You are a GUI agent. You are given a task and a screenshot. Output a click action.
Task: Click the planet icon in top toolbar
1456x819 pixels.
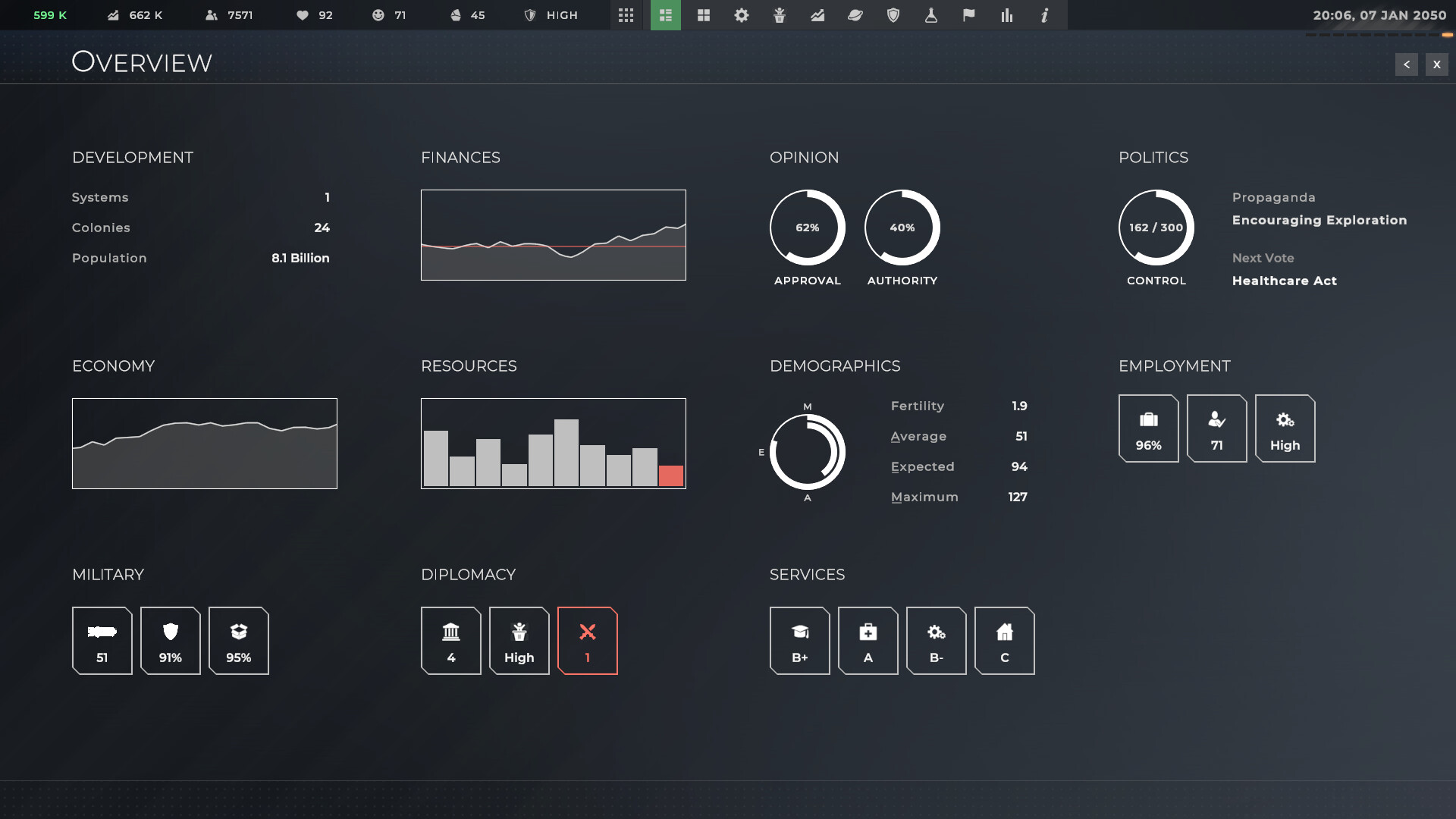855,15
